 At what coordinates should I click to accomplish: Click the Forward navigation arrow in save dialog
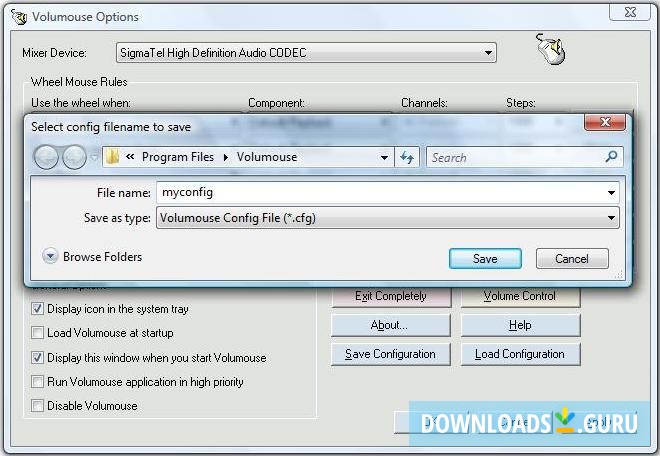pos(74,157)
